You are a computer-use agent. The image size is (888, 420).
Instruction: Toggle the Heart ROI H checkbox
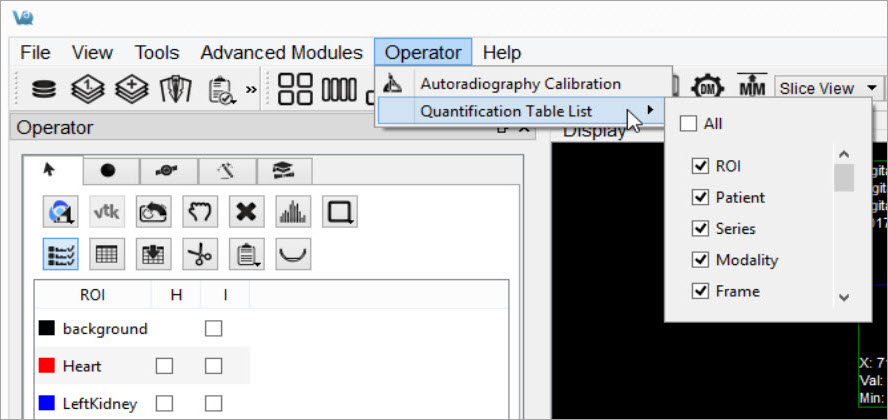164,366
